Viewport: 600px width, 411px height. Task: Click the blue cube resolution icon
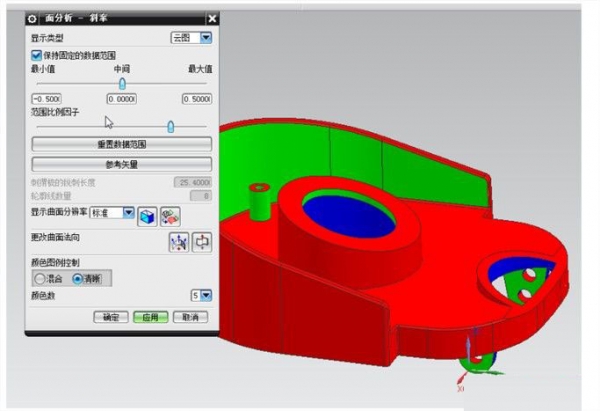tap(147, 217)
